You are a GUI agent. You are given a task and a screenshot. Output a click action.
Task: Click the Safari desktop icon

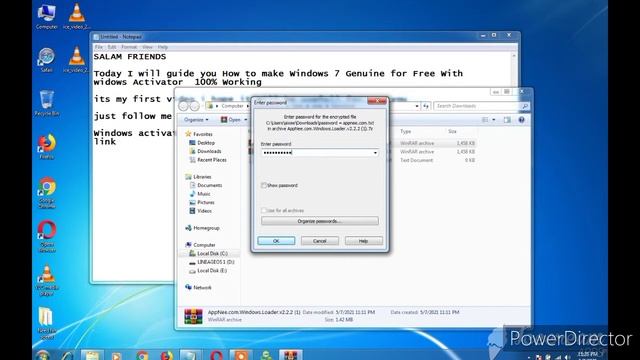(46, 60)
